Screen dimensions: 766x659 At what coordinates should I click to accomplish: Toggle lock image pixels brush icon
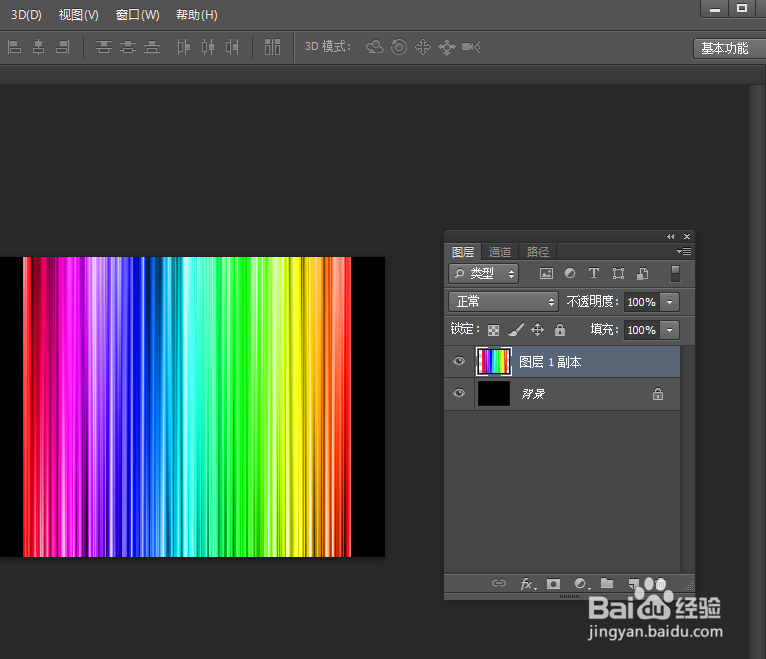[516, 330]
